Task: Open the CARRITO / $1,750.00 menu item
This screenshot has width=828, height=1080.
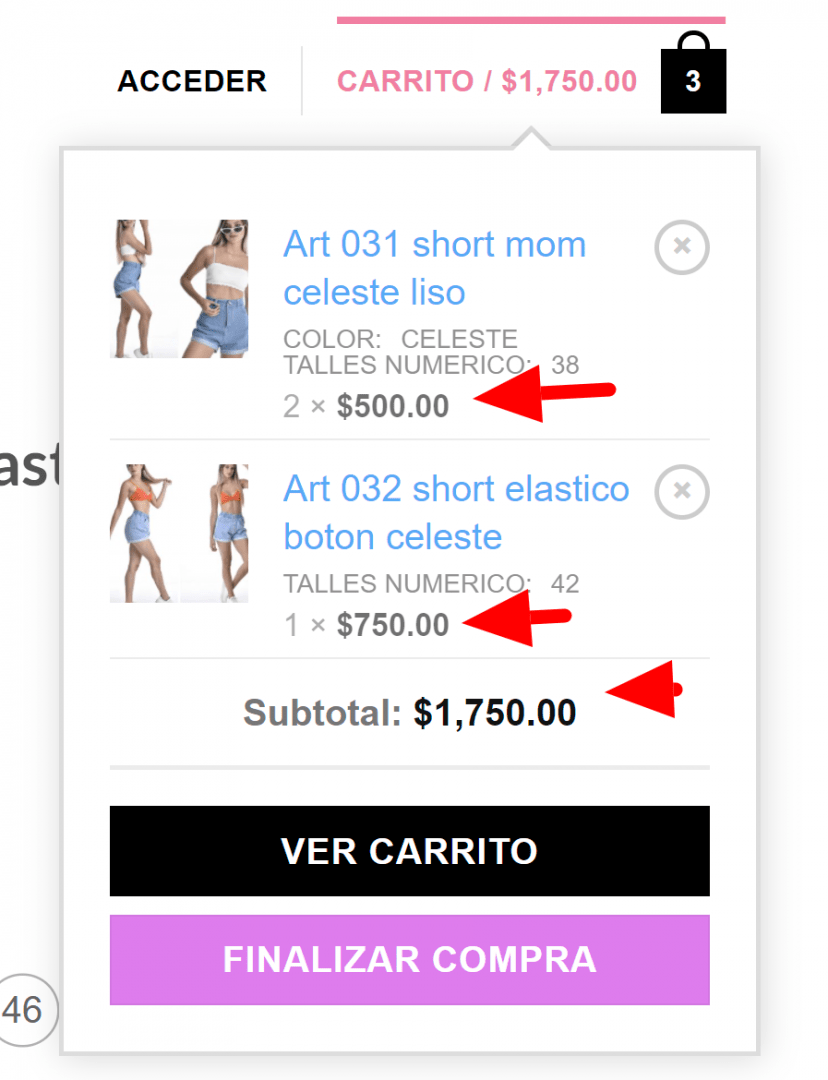Action: point(487,81)
